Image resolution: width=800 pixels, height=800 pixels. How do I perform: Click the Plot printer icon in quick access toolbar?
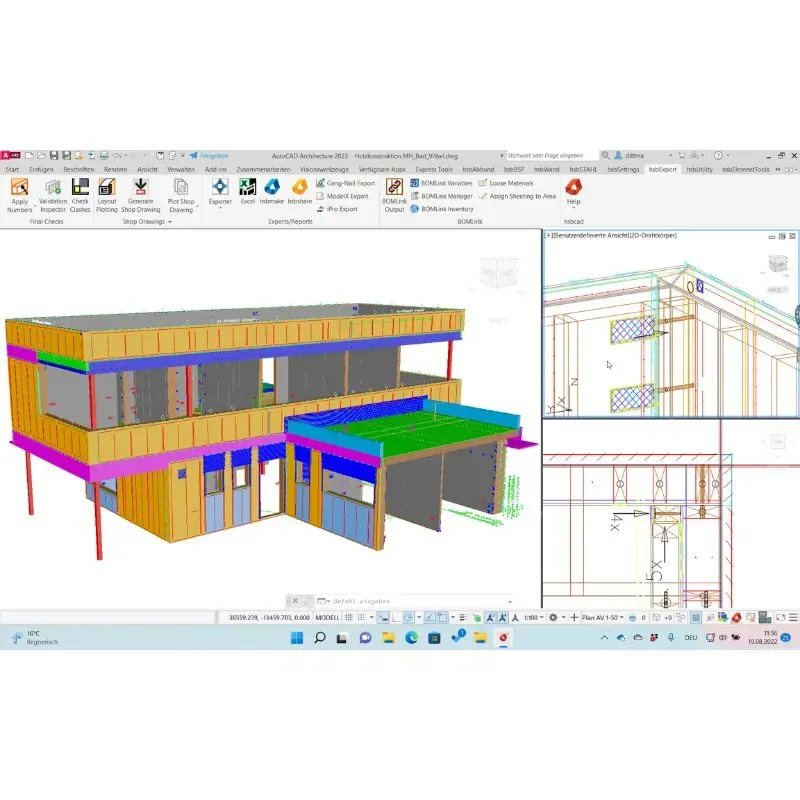tap(104, 156)
